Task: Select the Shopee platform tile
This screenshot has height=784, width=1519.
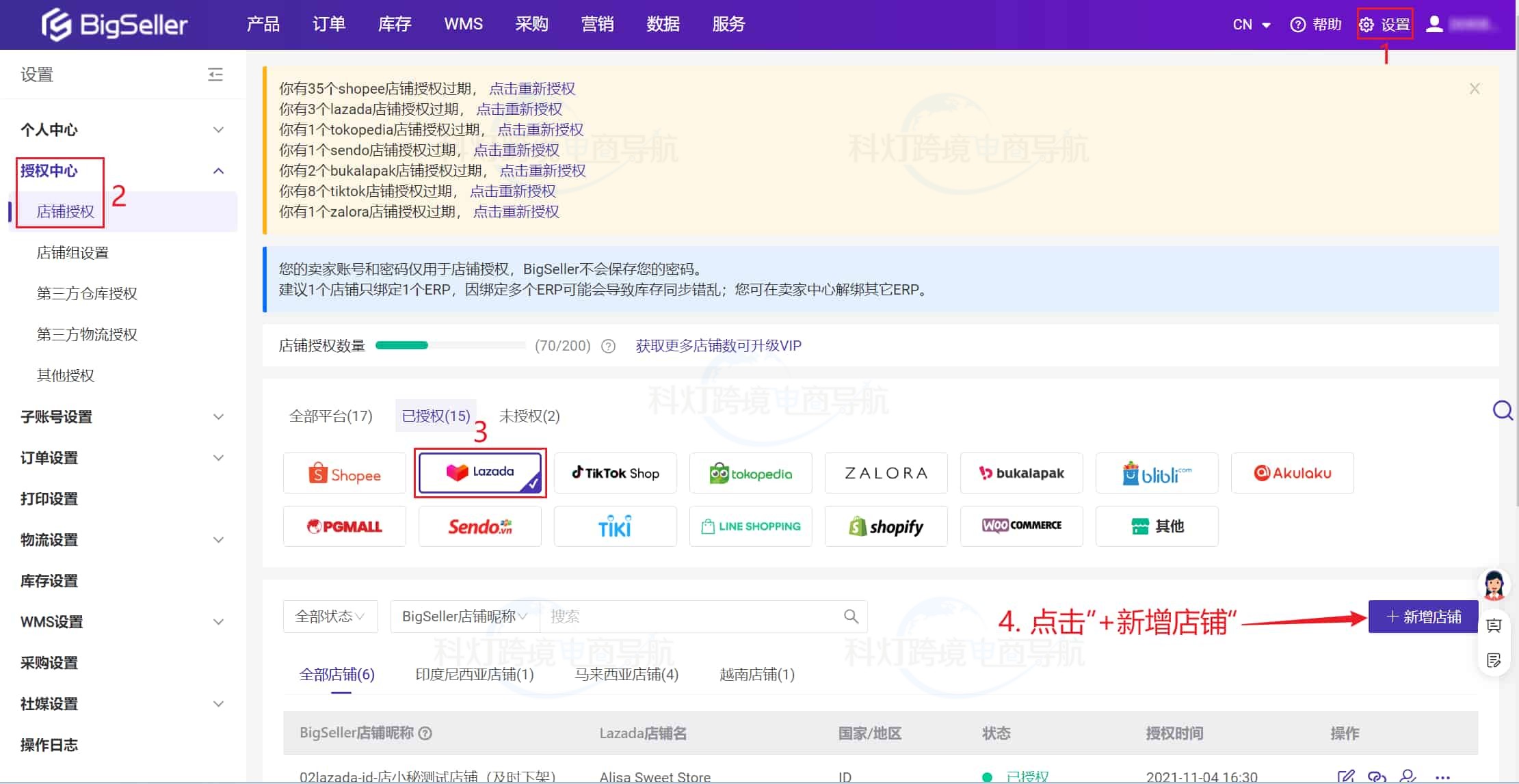Action: 344,473
